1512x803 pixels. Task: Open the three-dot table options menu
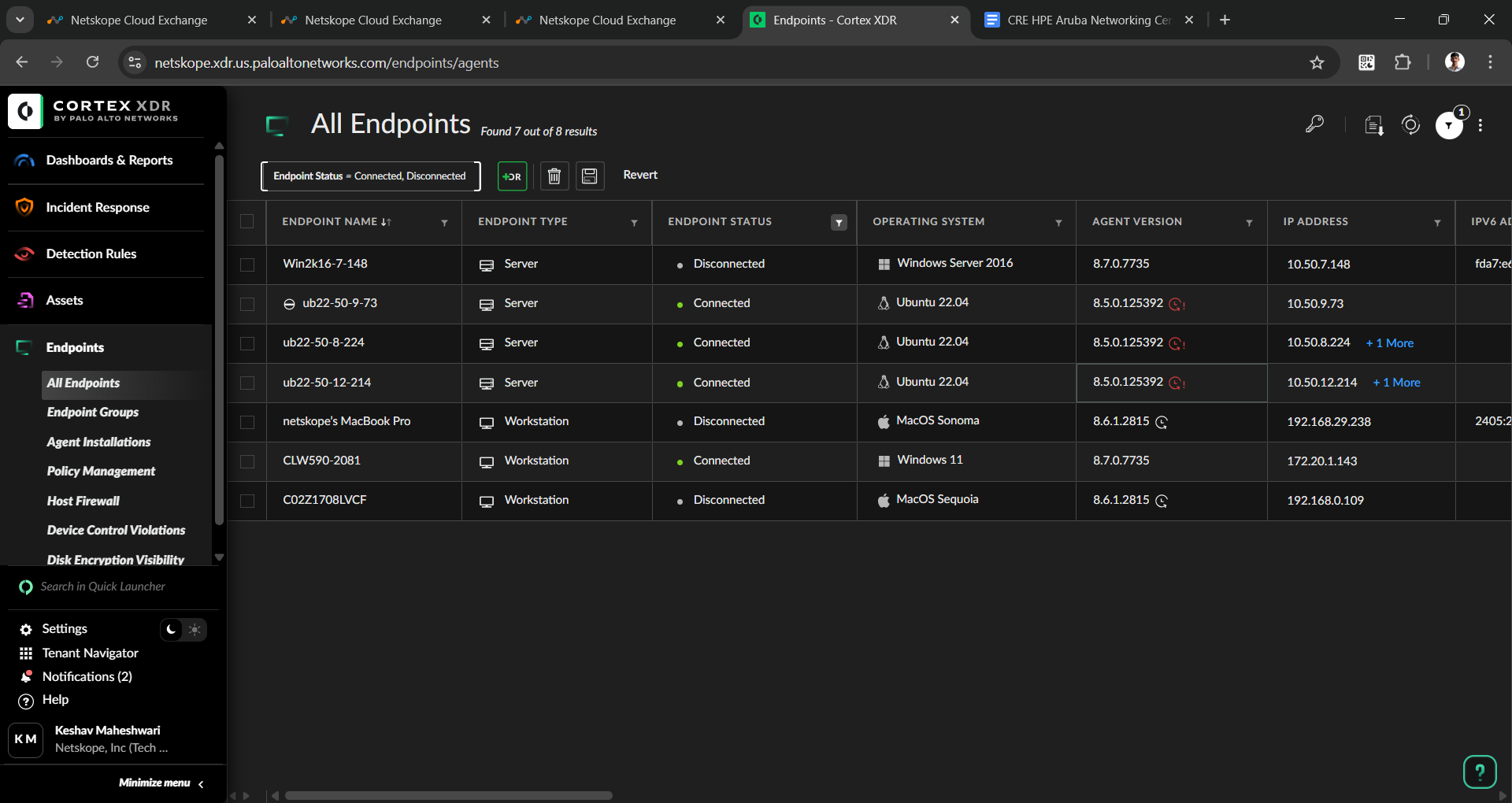pyautogui.click(x=1480, y=125)
